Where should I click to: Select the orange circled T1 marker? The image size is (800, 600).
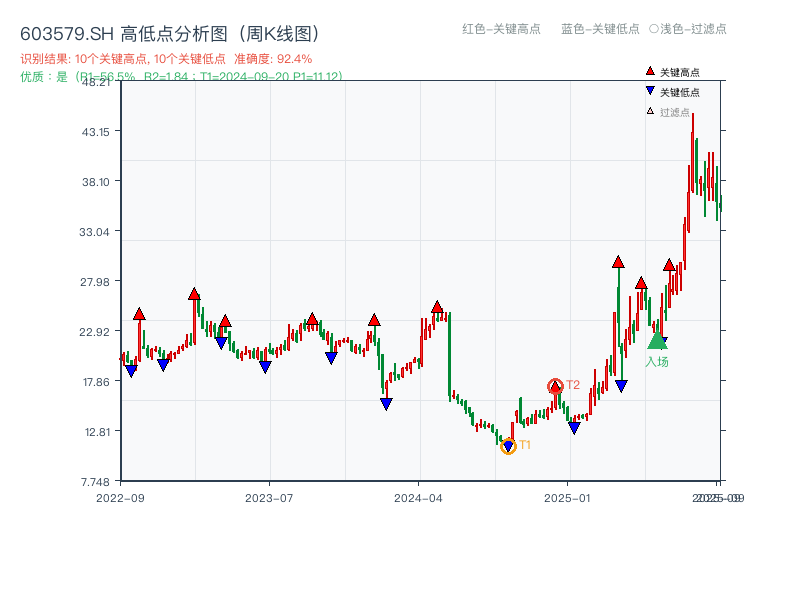(508, 446)
